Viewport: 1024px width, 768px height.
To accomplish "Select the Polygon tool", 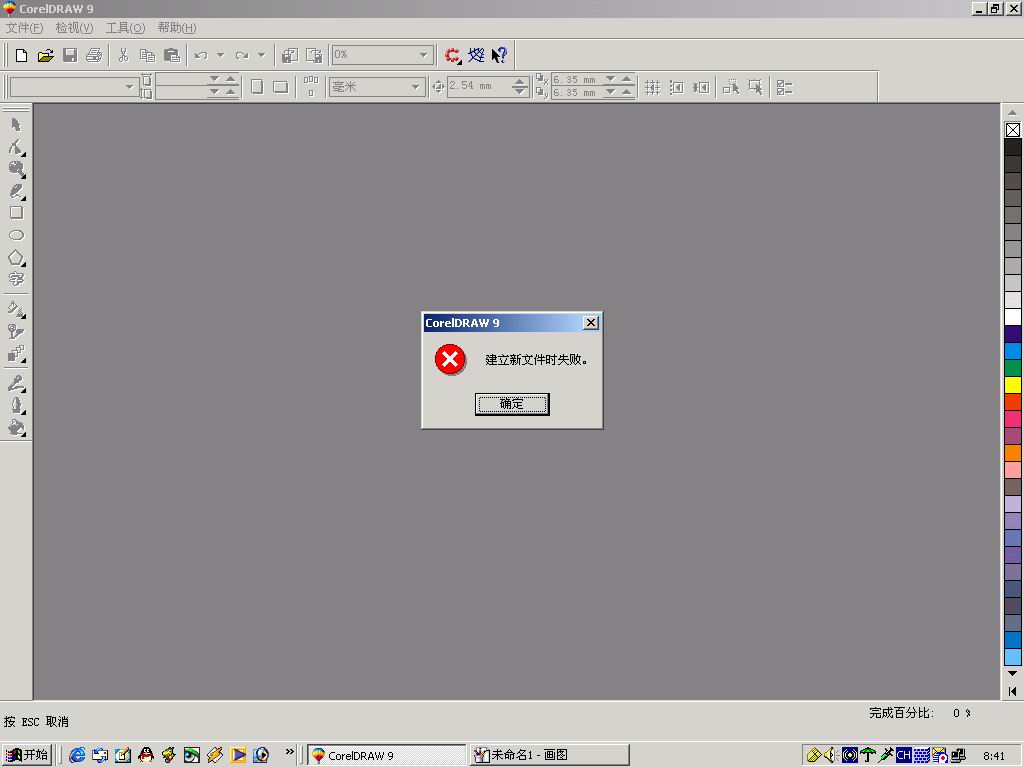I will [16, 257].
